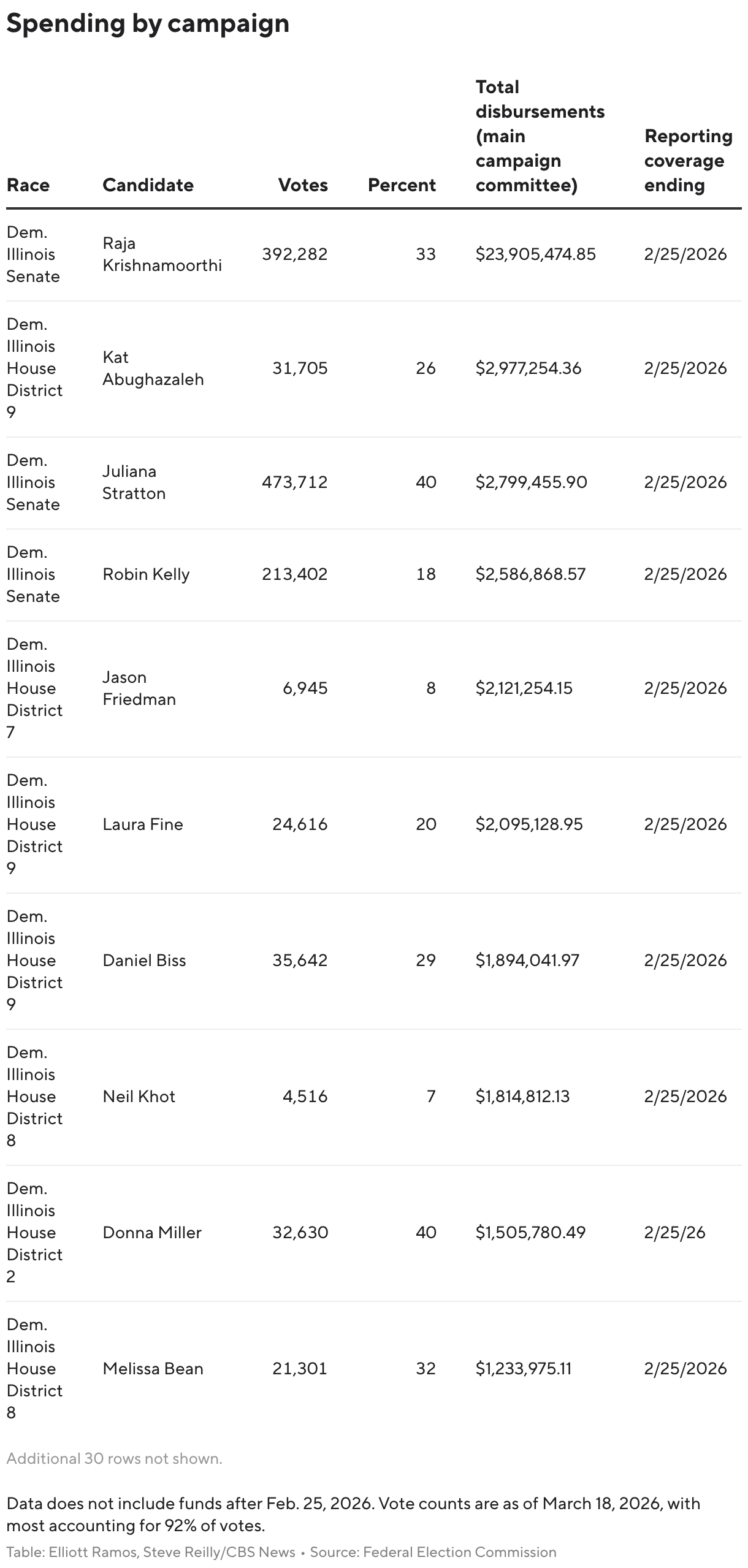This screenshot has width=748, height=1568.
Task: Click the Federal Election Commission source text
Action: (459, 1552)
